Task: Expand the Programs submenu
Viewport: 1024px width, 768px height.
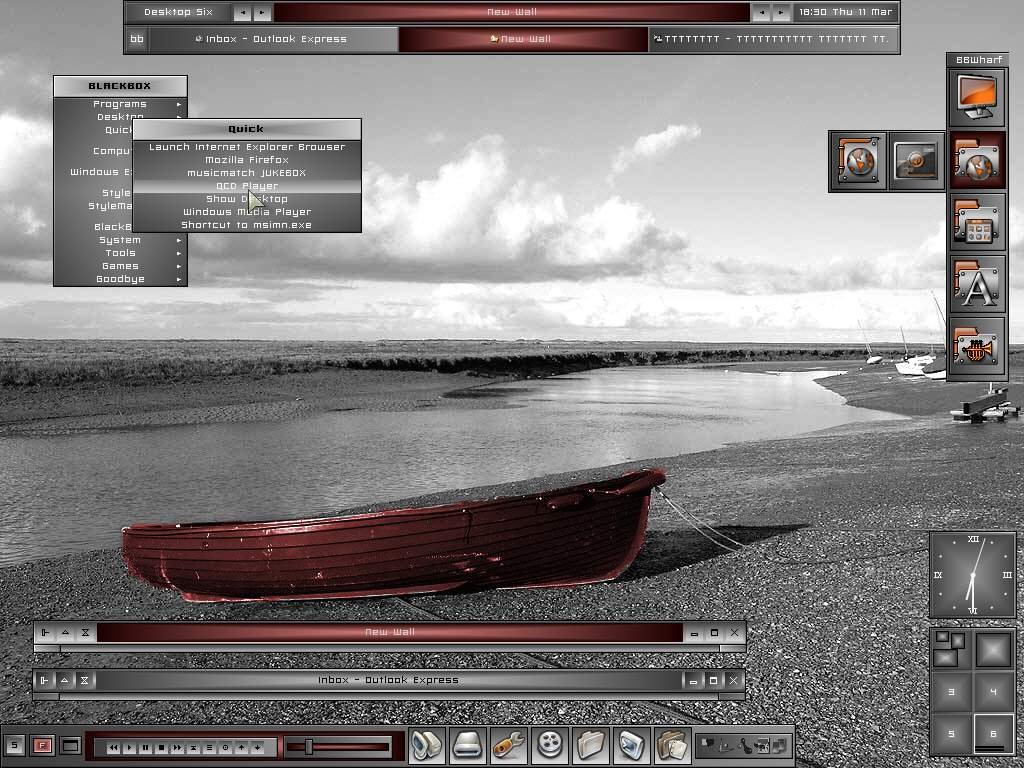Action: (x=120, y=104)
